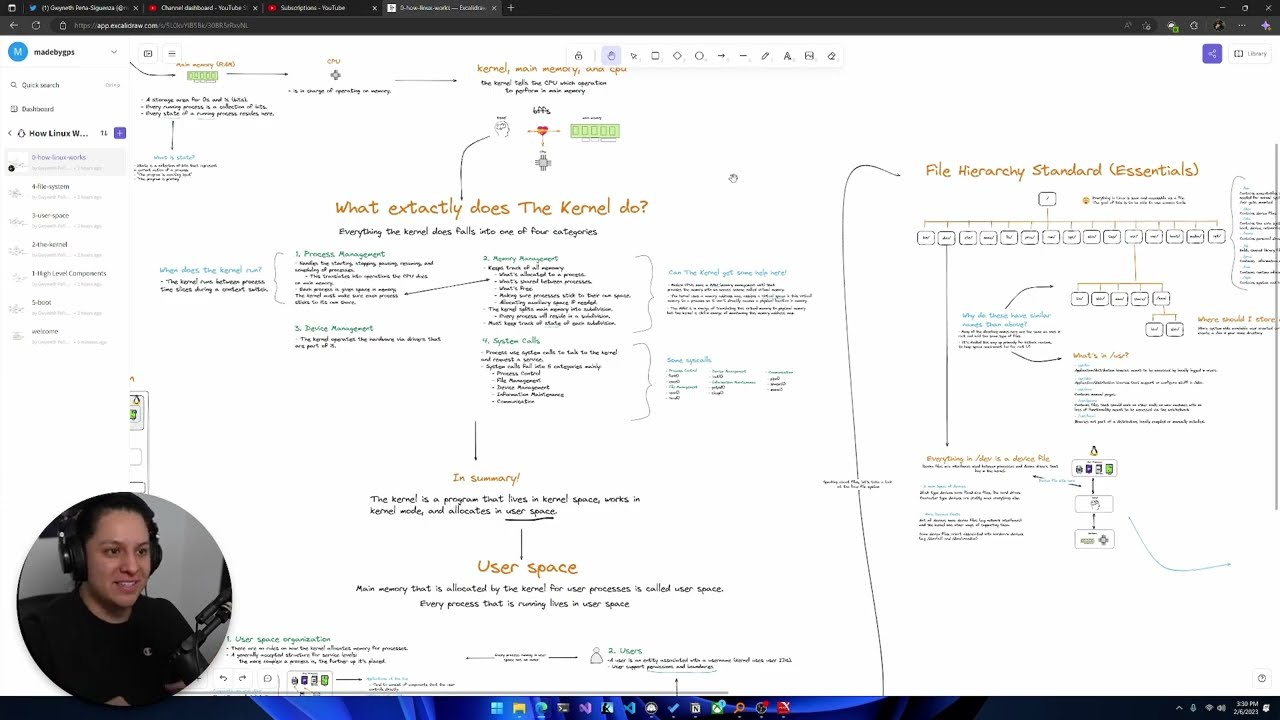Open the Excalidraw hamburger menu

171,54
